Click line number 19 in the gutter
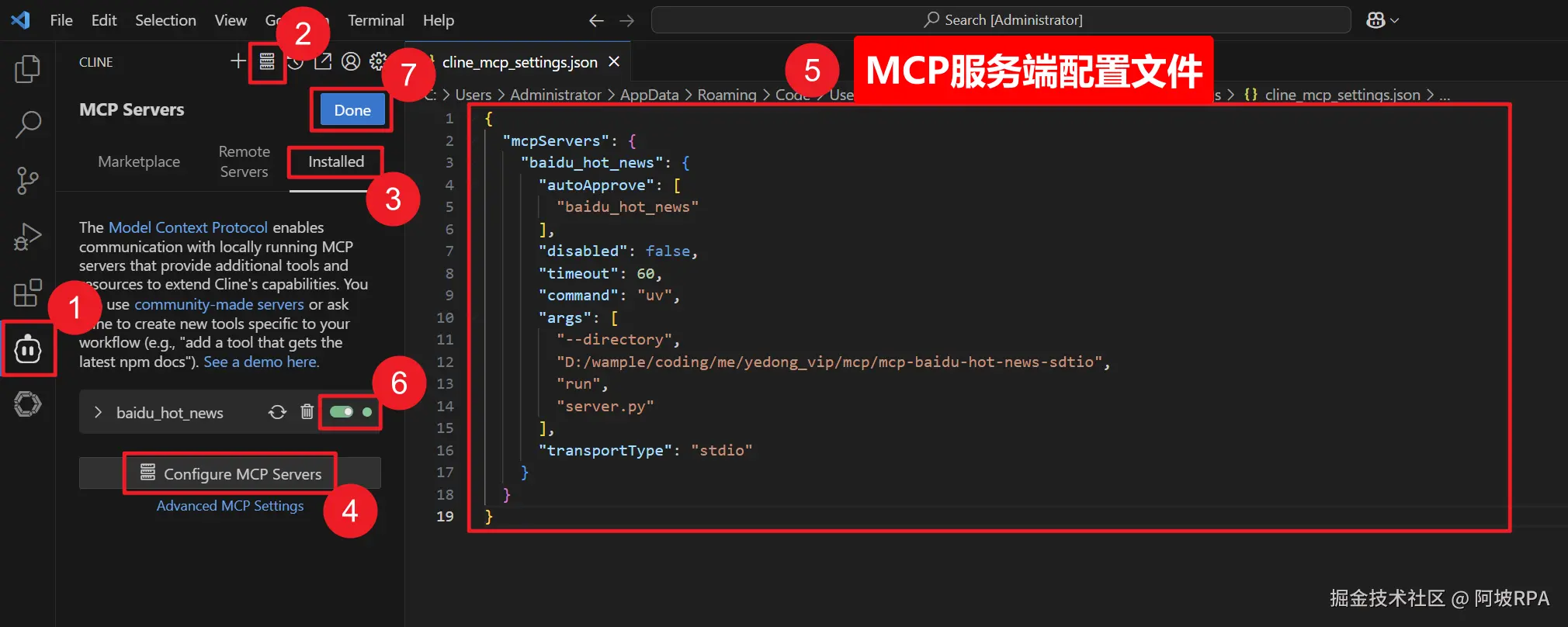 pyautogui.click(x=445, y=516)
